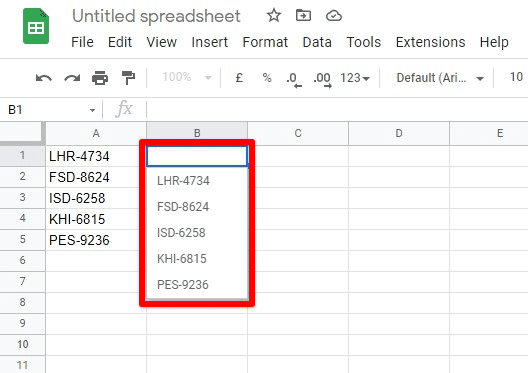Format as percent with % button

267,78
